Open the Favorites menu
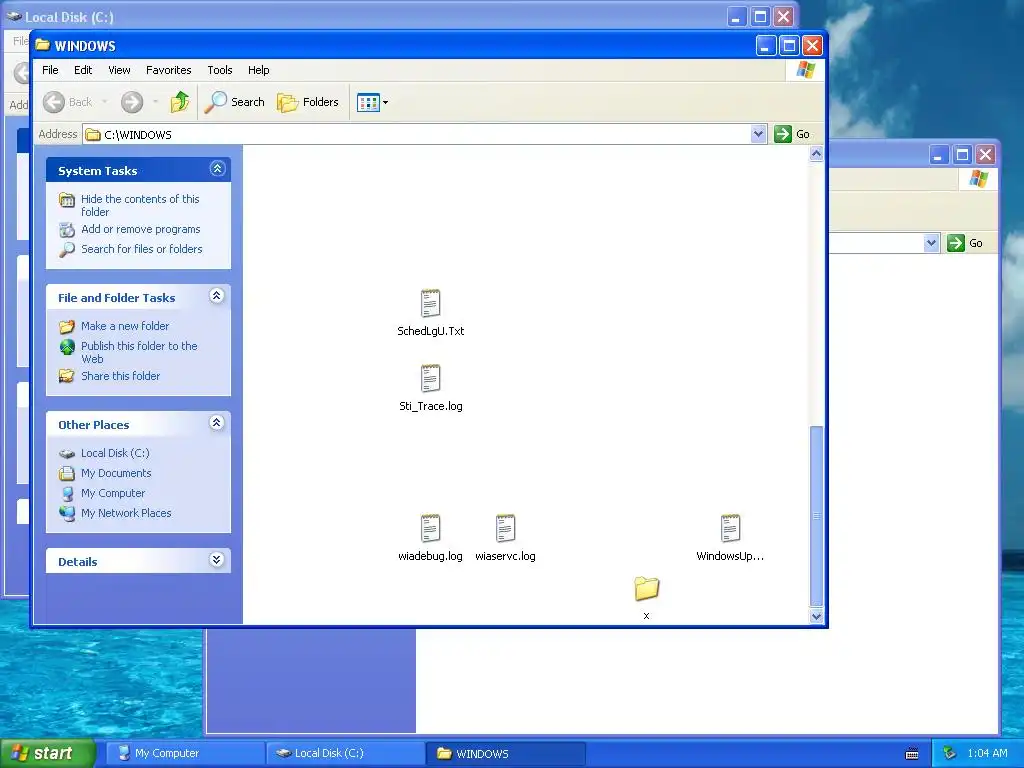This screenshot has width=1024, height=768. point(168,70)
